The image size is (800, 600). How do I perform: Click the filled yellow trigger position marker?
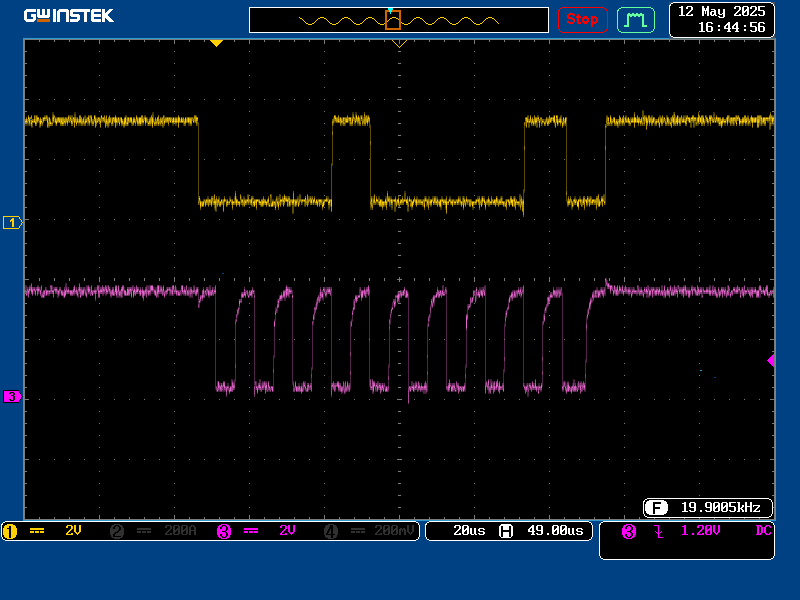[216, 43]
